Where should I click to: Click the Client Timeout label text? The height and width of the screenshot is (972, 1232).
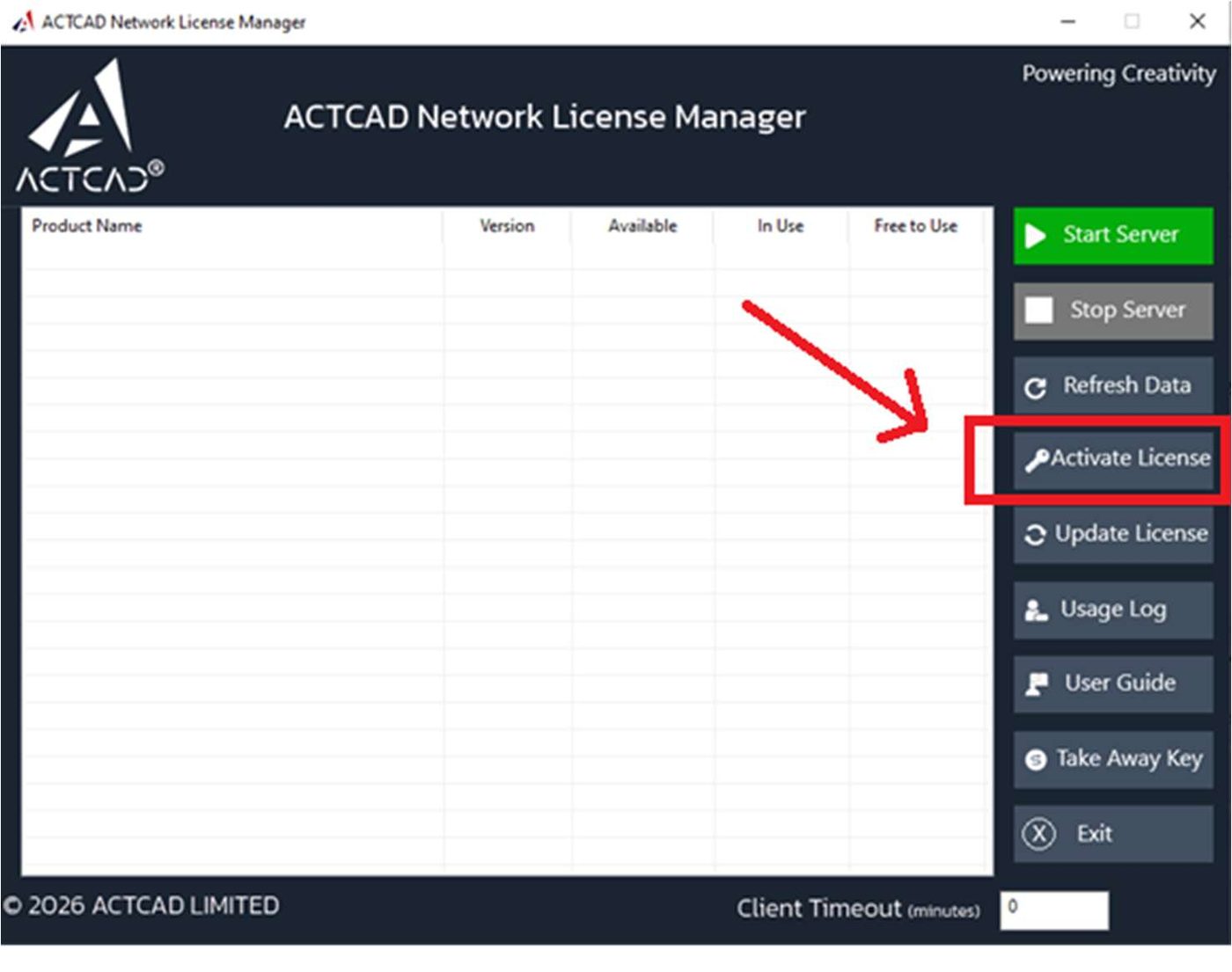coord(858,909)
